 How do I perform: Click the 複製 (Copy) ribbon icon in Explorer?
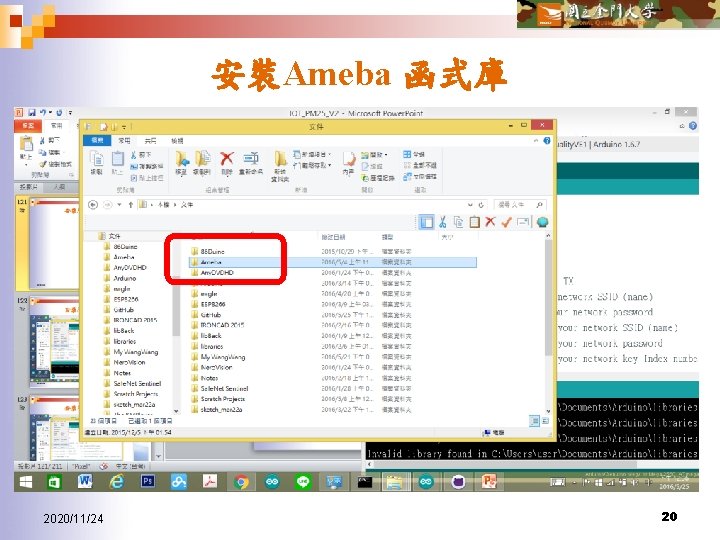pyautogui.click(x=97, y=163)
